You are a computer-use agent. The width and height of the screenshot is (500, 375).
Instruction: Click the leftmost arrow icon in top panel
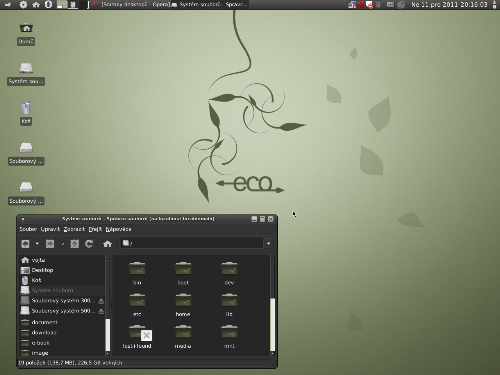click(x=8, y=5)
